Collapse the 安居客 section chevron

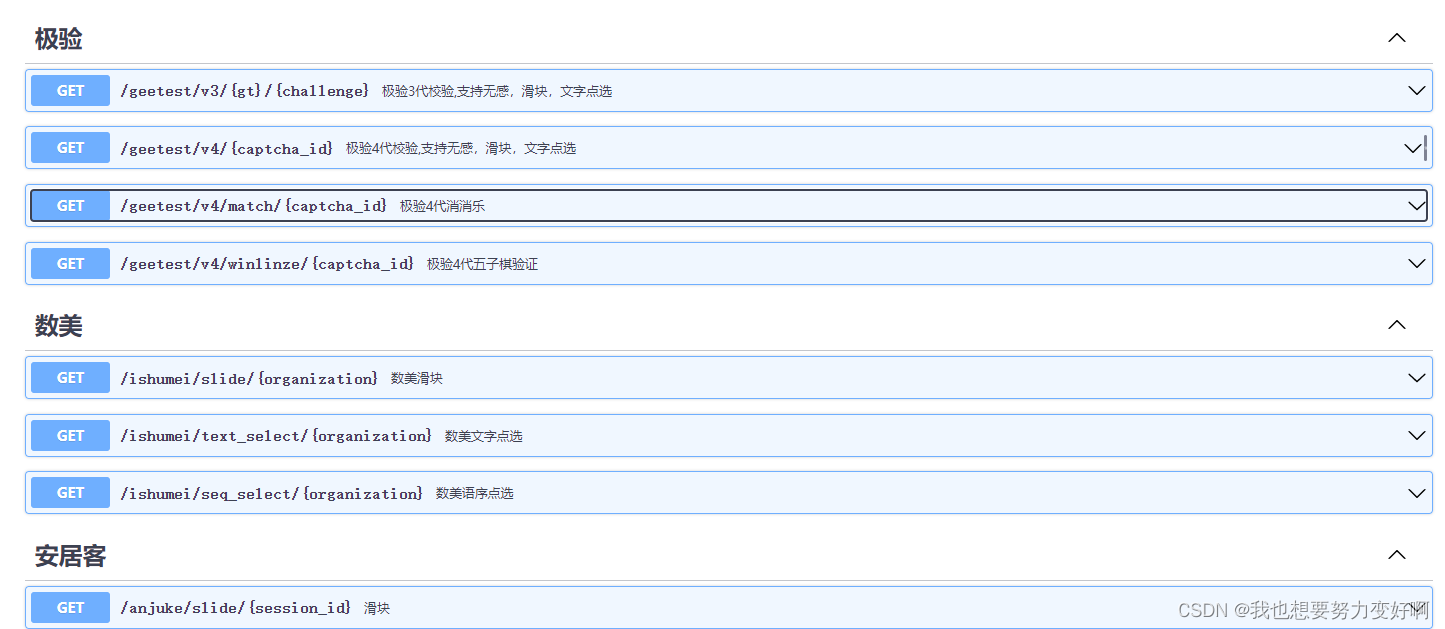click(x=1397, y=555)
